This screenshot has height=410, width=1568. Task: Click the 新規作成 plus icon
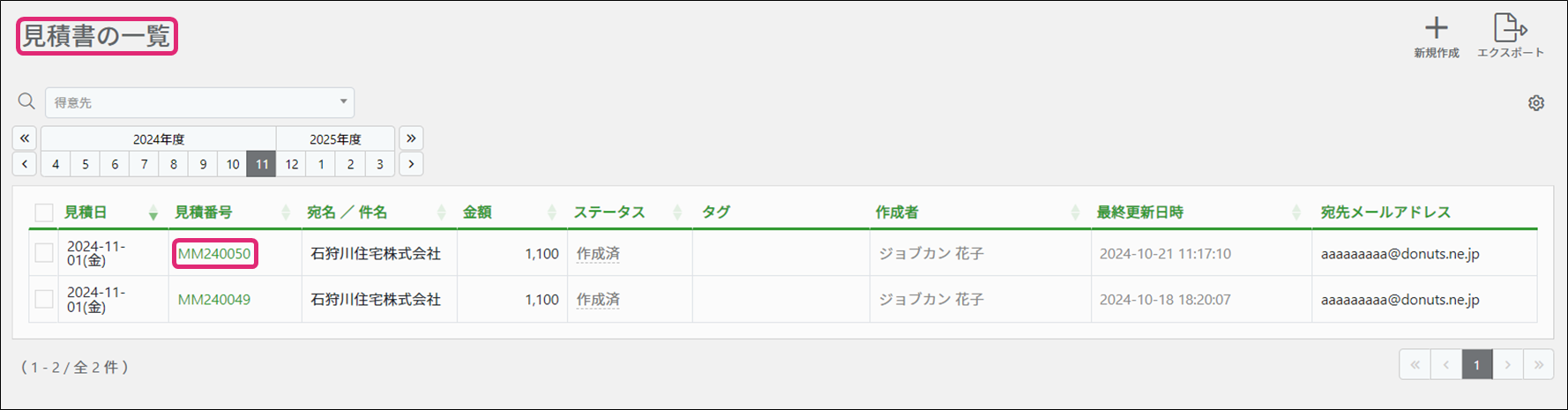[x=1436, y=29]
